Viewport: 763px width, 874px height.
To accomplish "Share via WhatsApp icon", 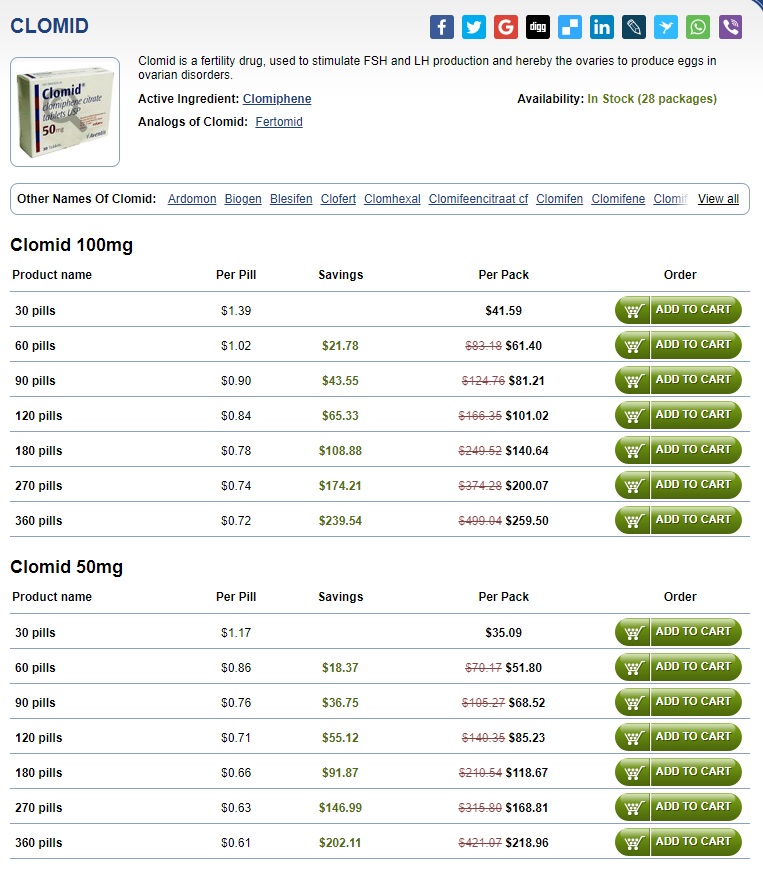I will [698, 27].
